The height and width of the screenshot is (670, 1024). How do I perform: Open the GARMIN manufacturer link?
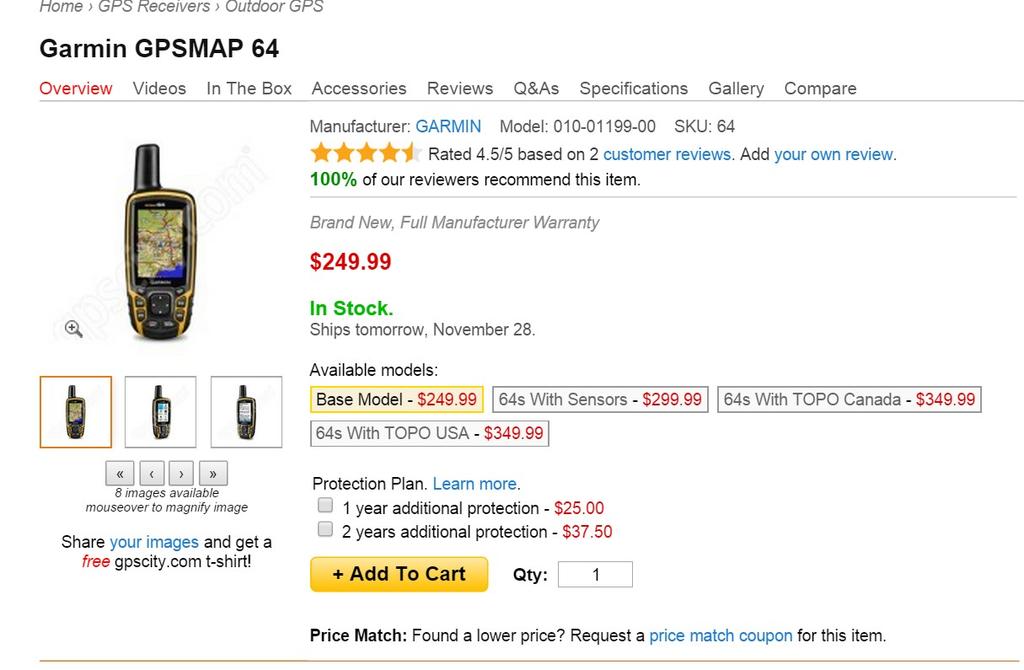(448, 126)
